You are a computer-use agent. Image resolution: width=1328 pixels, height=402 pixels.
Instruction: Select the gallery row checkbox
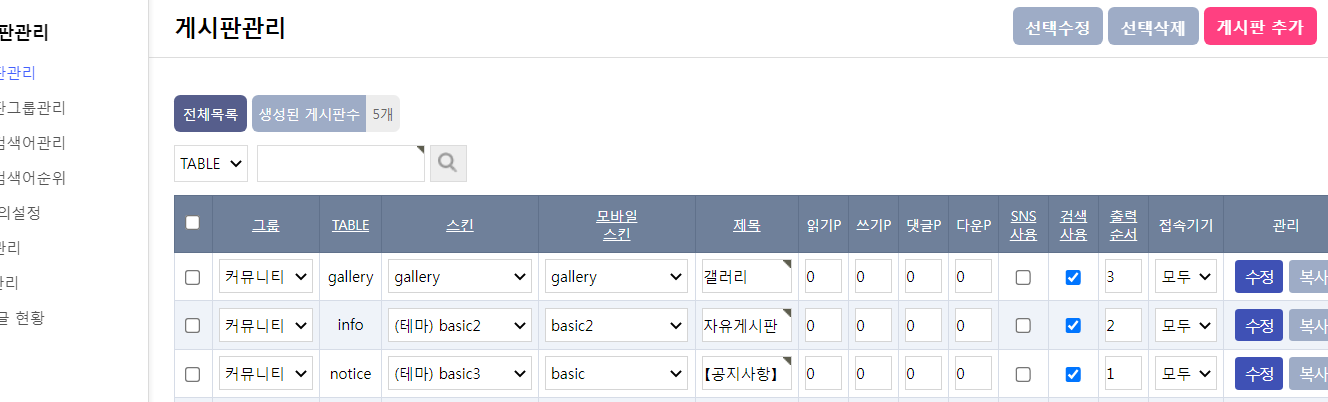tap(192, 277)
